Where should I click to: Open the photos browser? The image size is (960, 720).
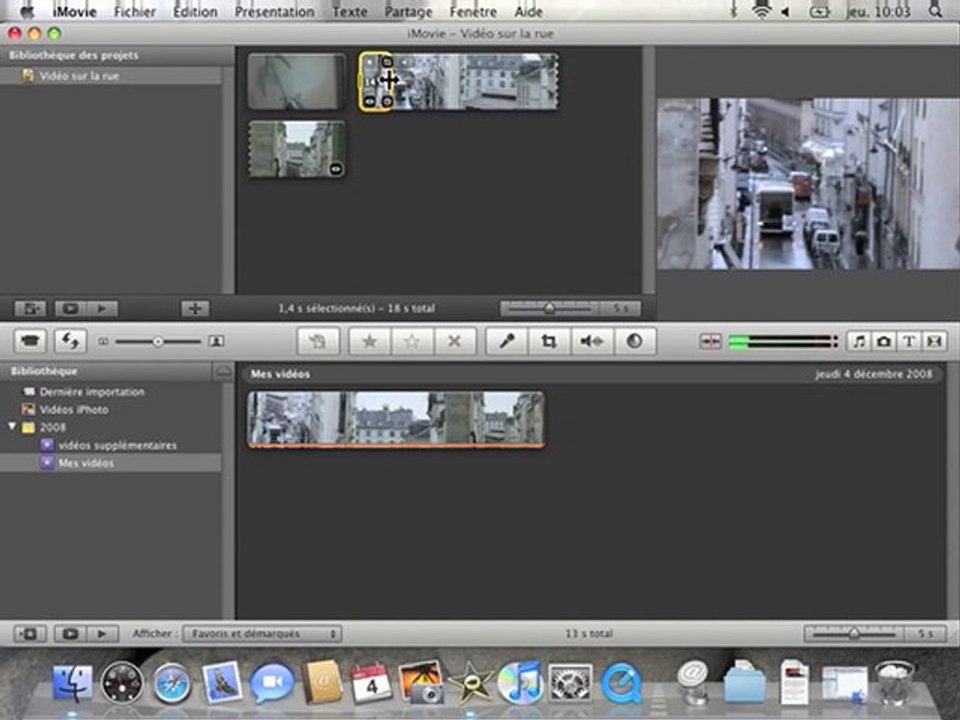[883, 341]
